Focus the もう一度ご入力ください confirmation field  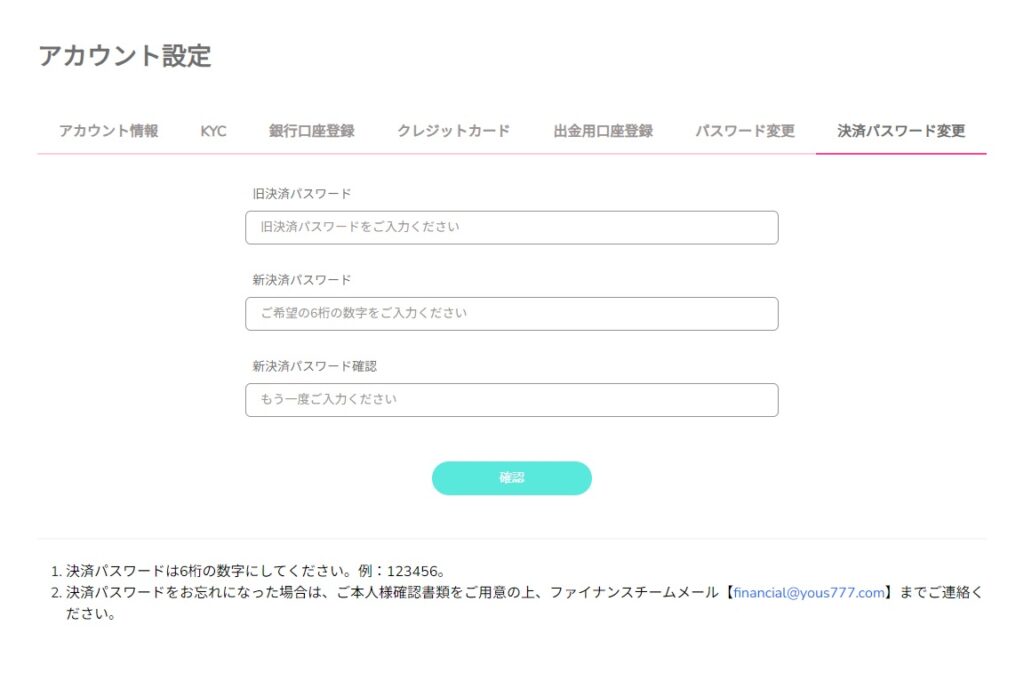pos(511,399)
